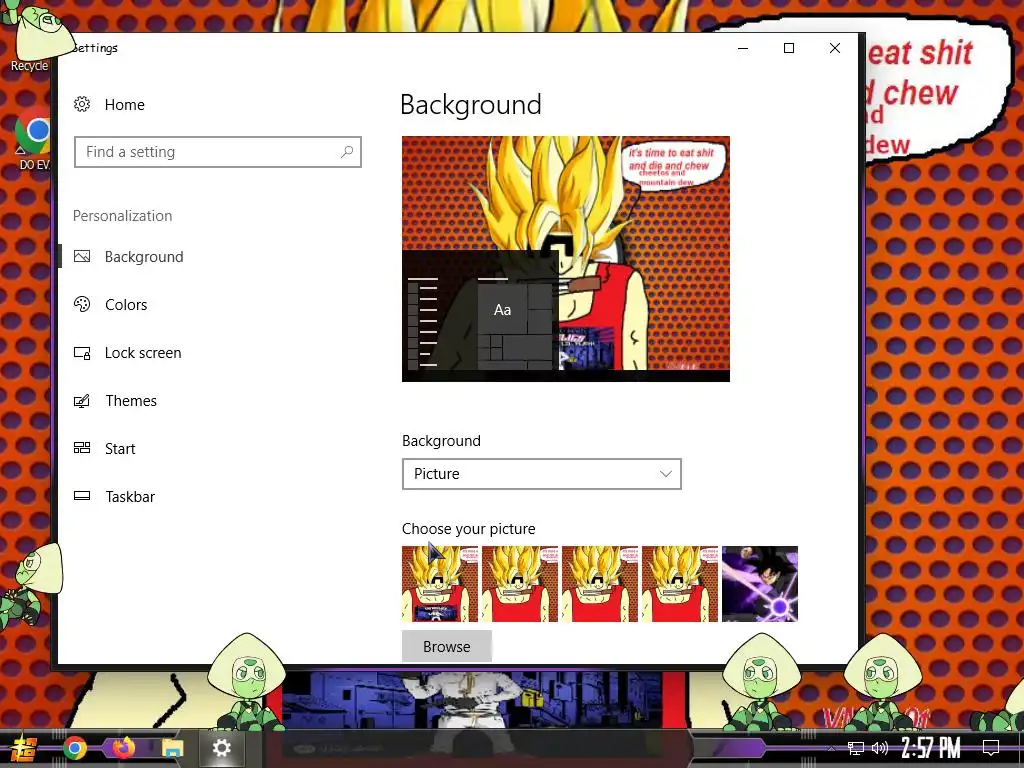This screenshot has width=1024, height=768.
Task: Open the notification center icon
Action: [991, 748]
